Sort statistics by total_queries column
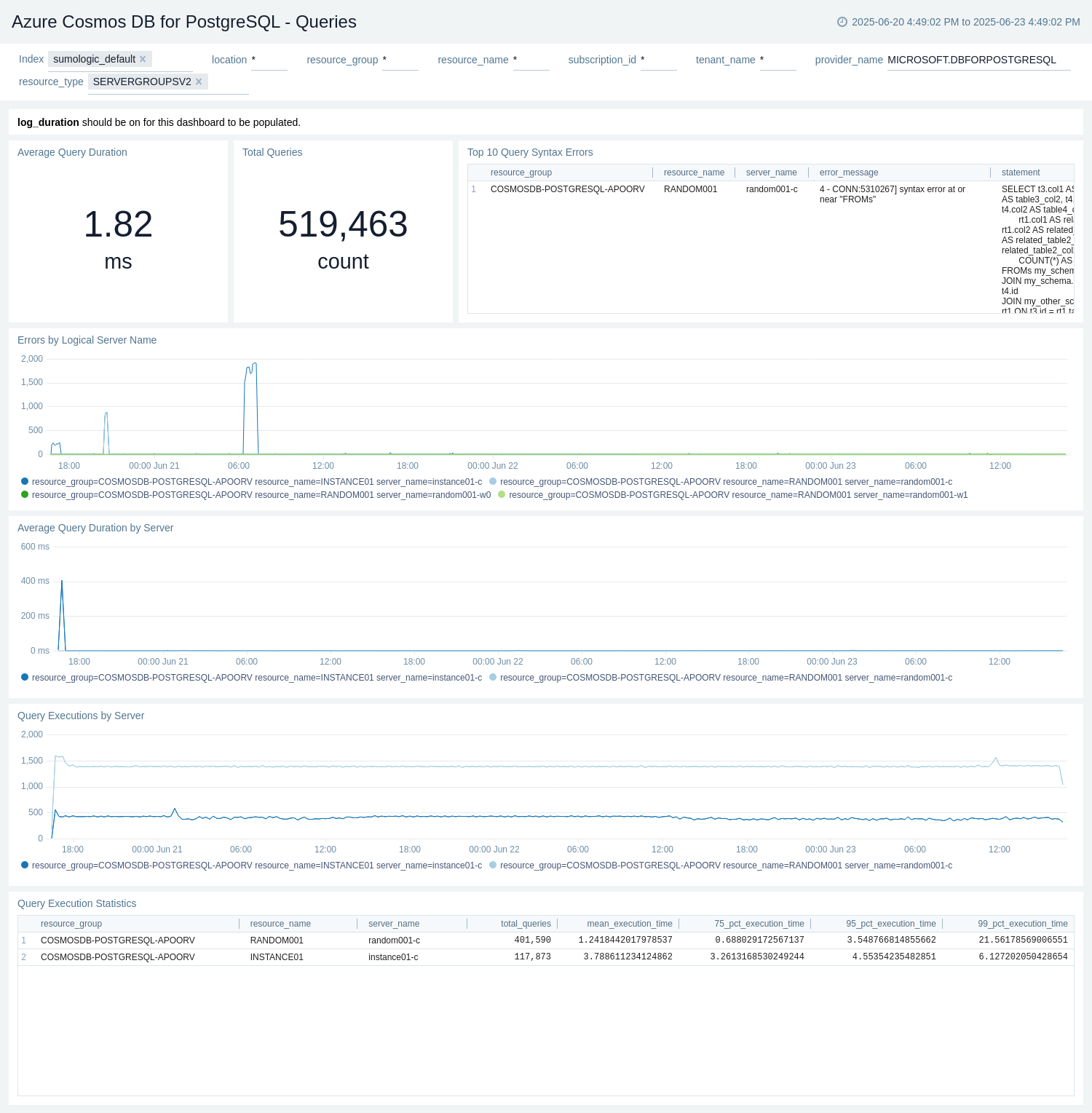This screenshot has width=1092, height=1113. 526,924
